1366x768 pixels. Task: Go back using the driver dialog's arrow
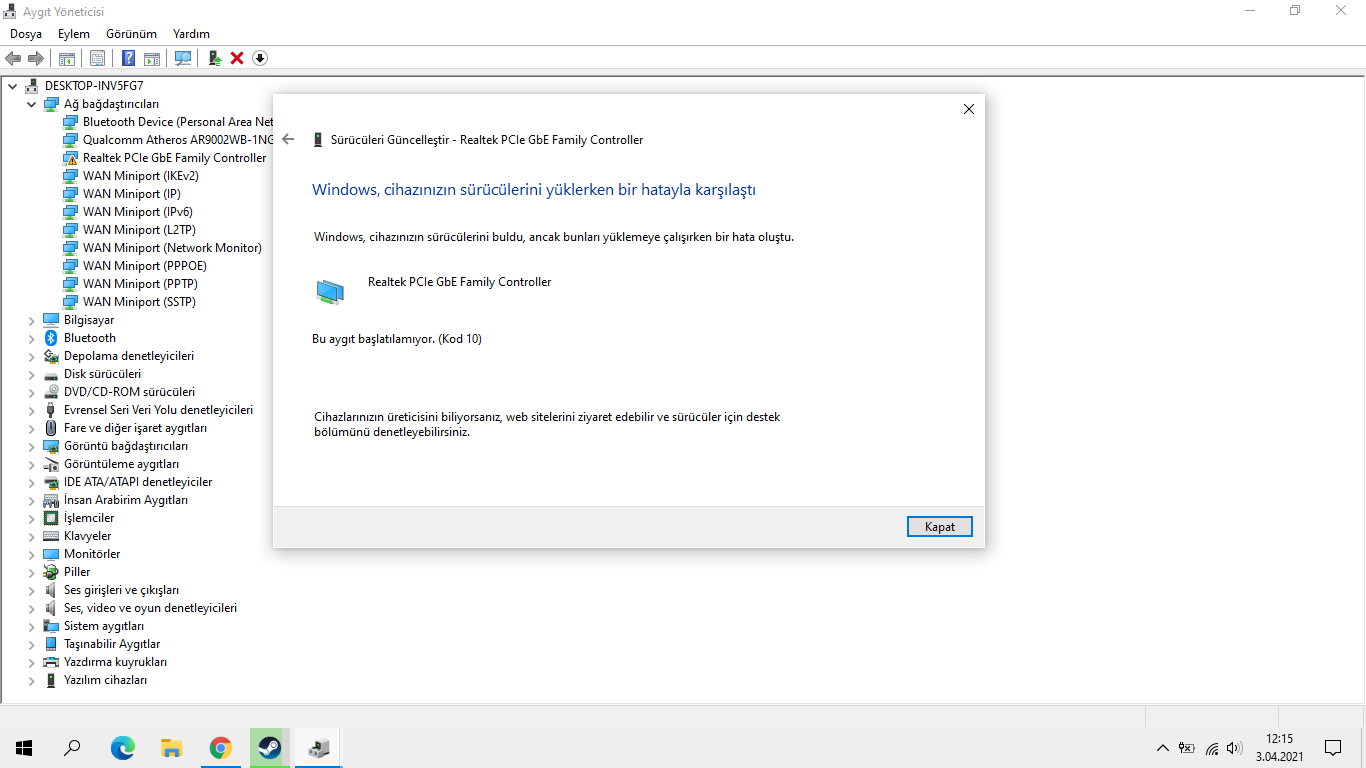coord(288,140)
